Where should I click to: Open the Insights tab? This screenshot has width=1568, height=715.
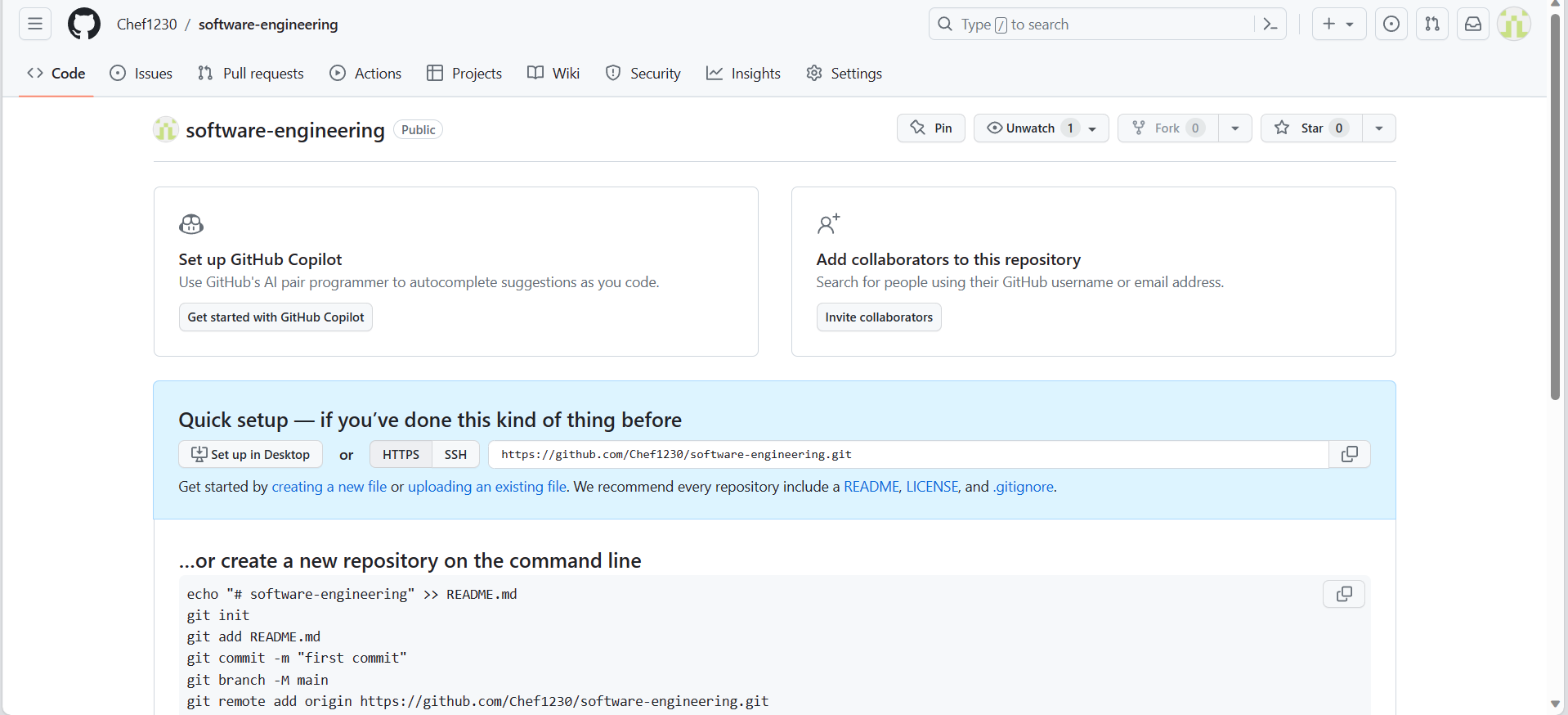(x=743, y=74)
